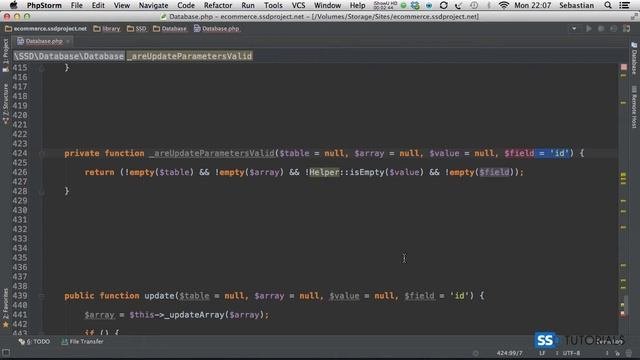Click the Mon 22:07 clock

point(533,5)
